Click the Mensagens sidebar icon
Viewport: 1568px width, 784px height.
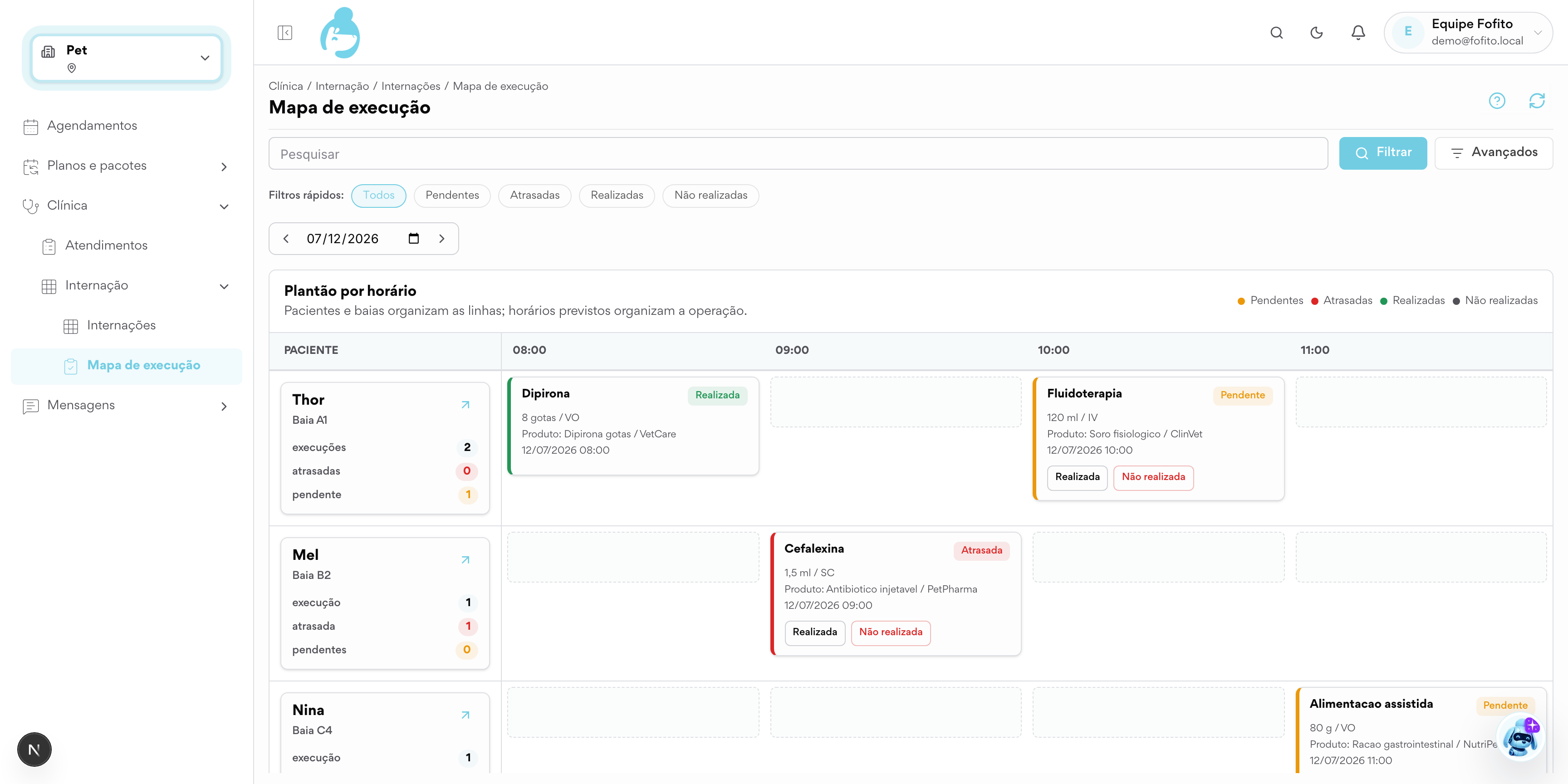[30, 406]
